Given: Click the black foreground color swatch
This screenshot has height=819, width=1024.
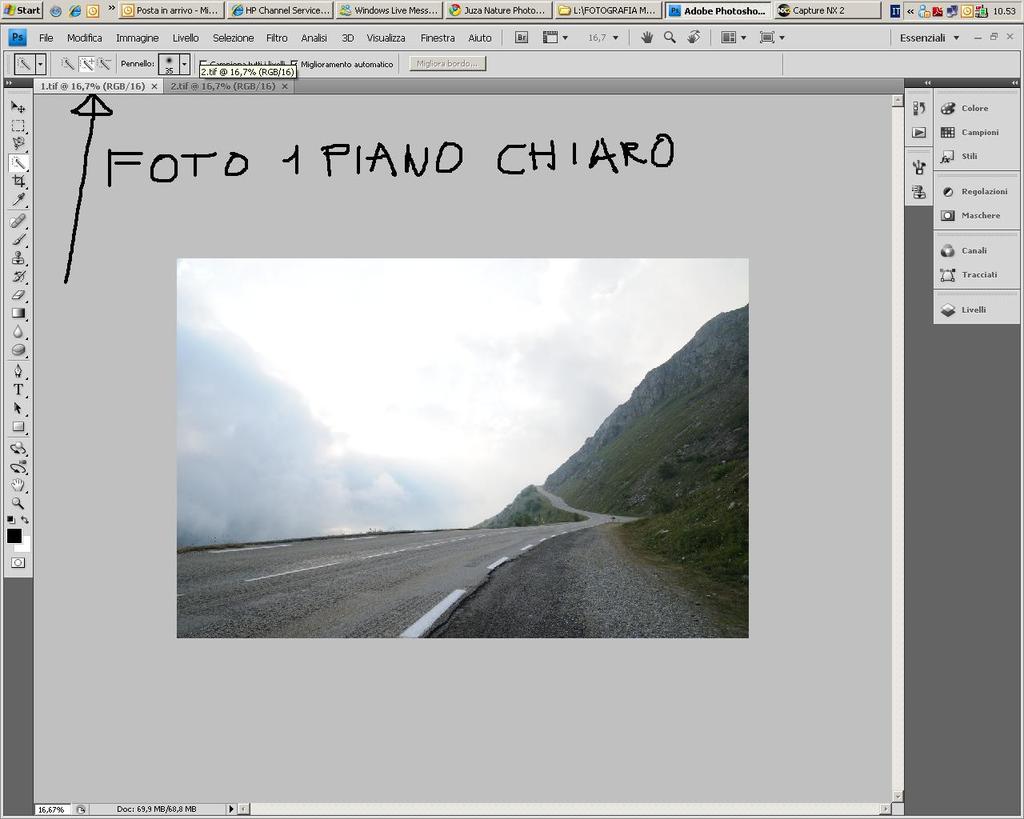Looking at the screenshot, I should coord(14,536).
